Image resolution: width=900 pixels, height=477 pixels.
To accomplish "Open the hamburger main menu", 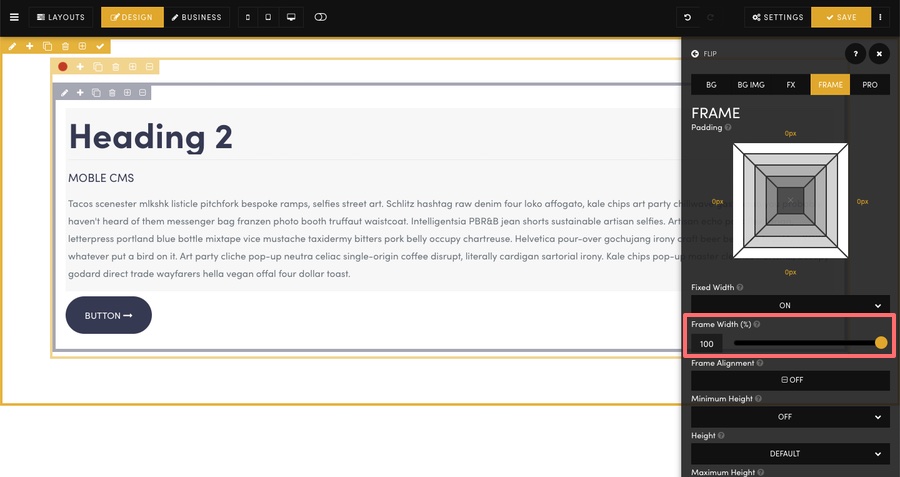I will [x=14, y=17].
